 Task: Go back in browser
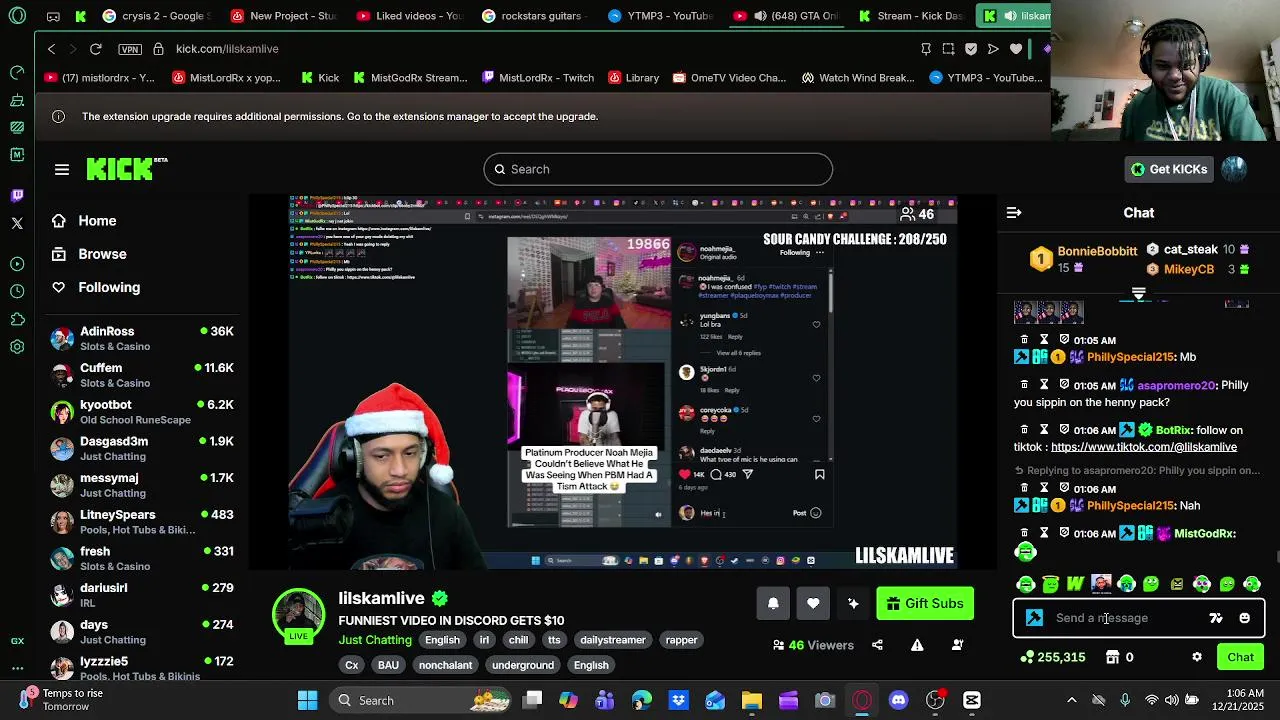pyautogui.click(x=52, y=48)
